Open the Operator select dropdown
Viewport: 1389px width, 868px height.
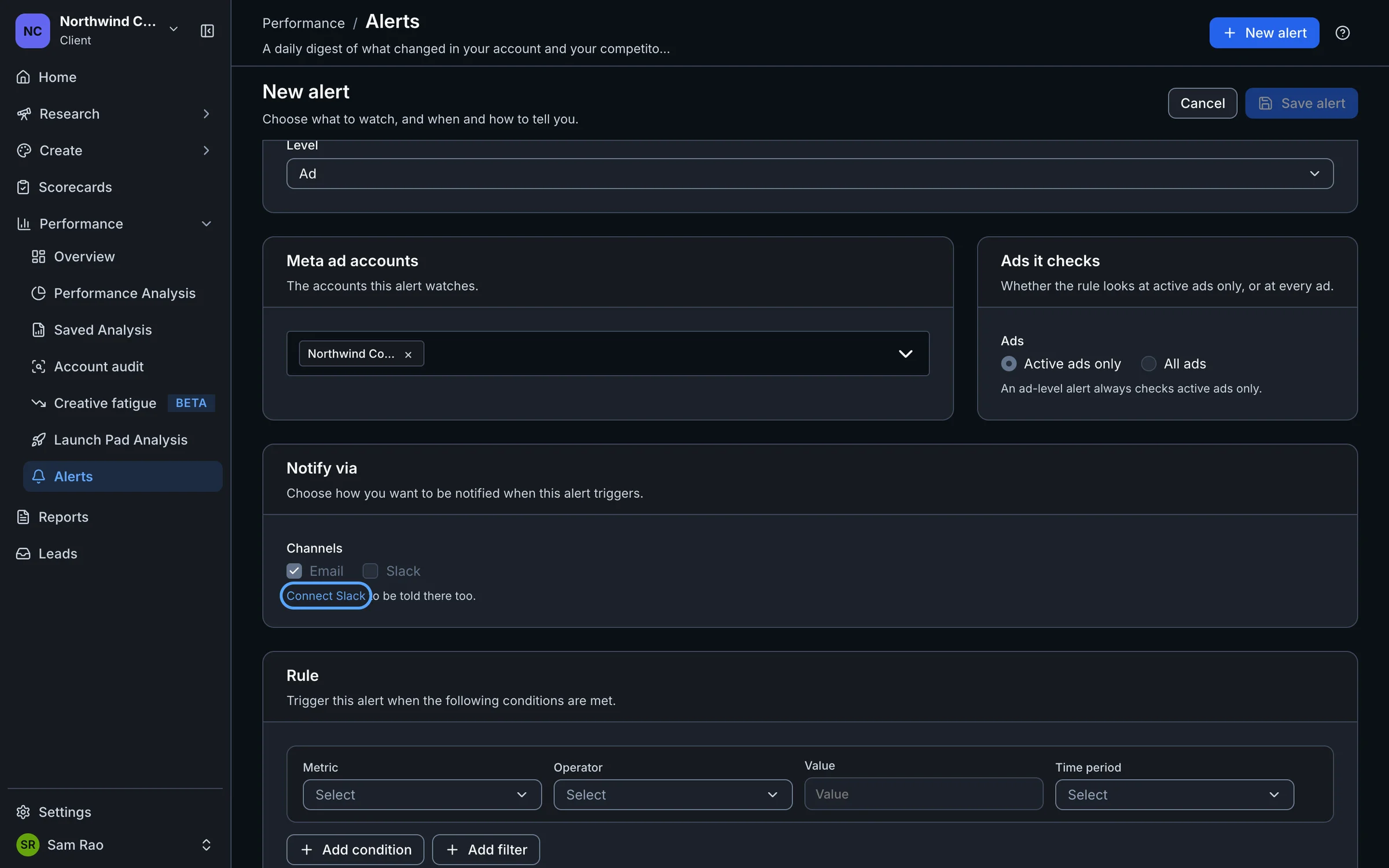(x=673, y=795)
